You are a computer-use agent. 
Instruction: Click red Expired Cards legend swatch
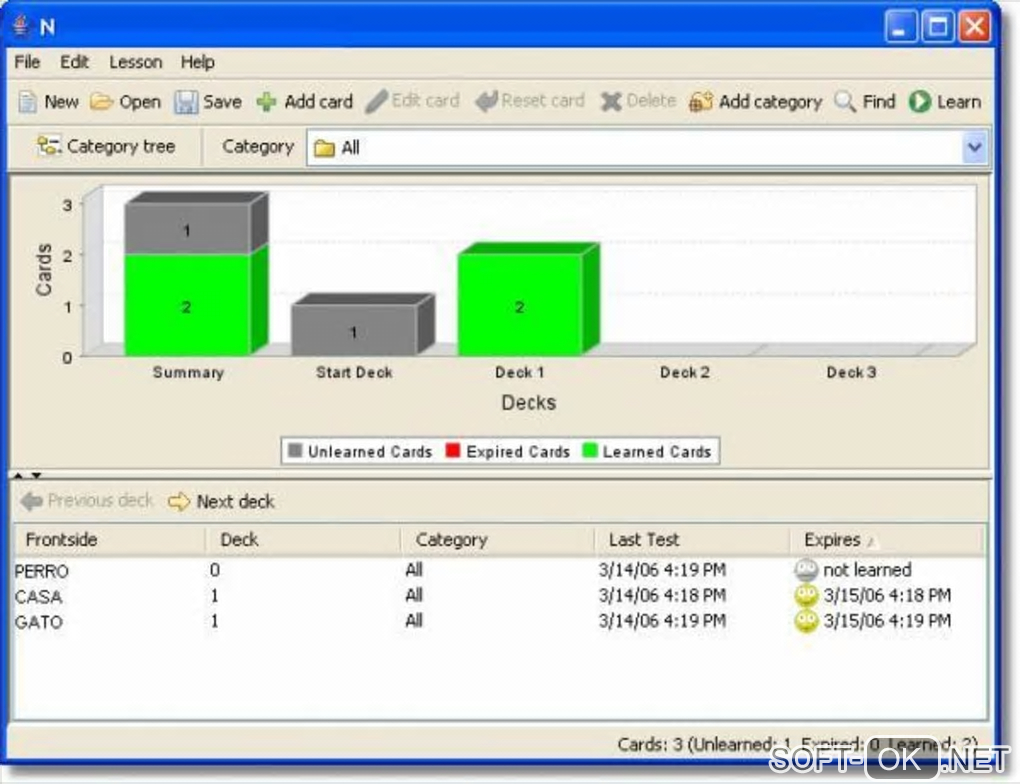(x=453, y=450)
